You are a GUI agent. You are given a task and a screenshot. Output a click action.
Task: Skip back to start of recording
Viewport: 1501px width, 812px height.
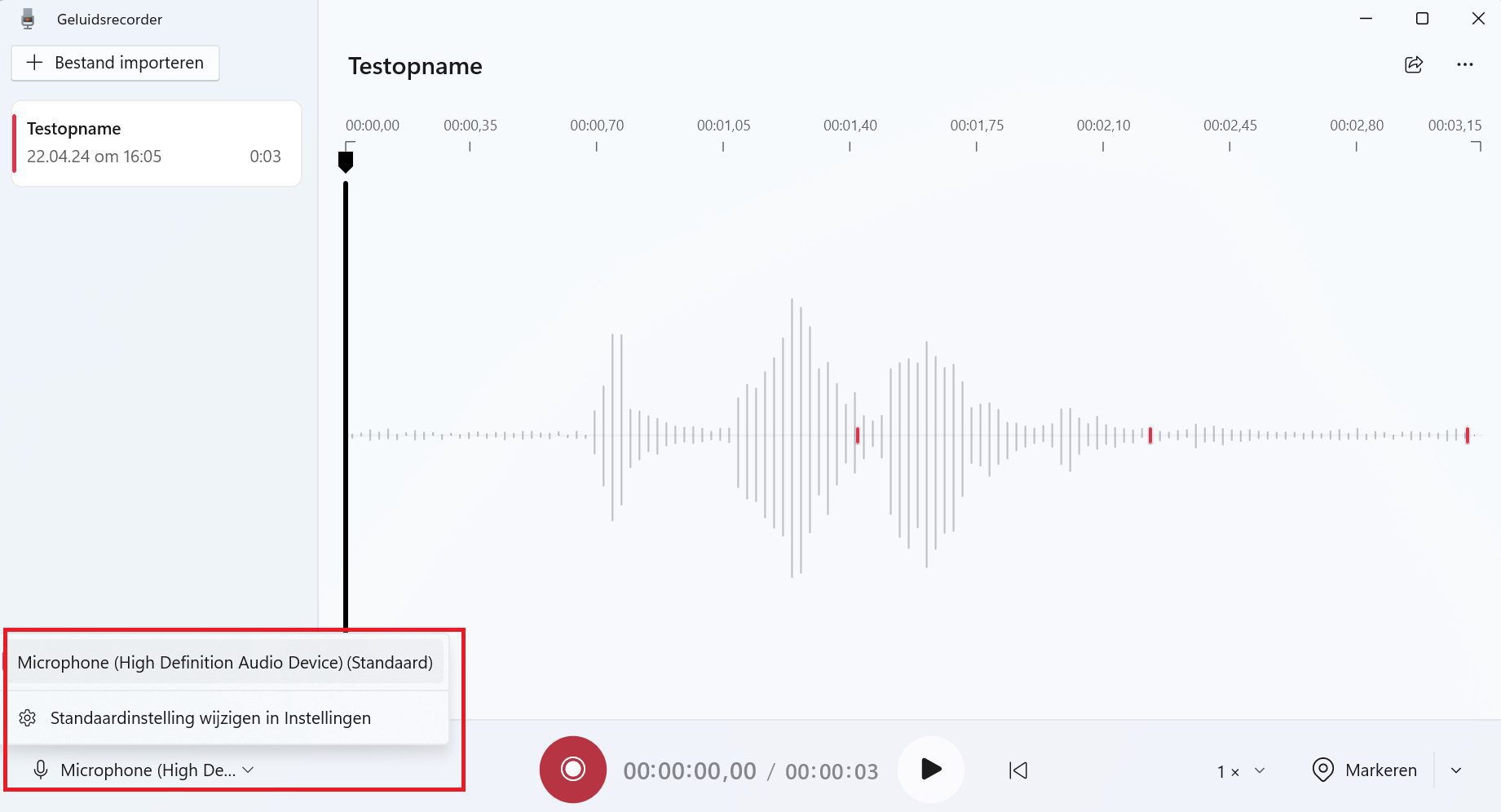point(1018,770)
